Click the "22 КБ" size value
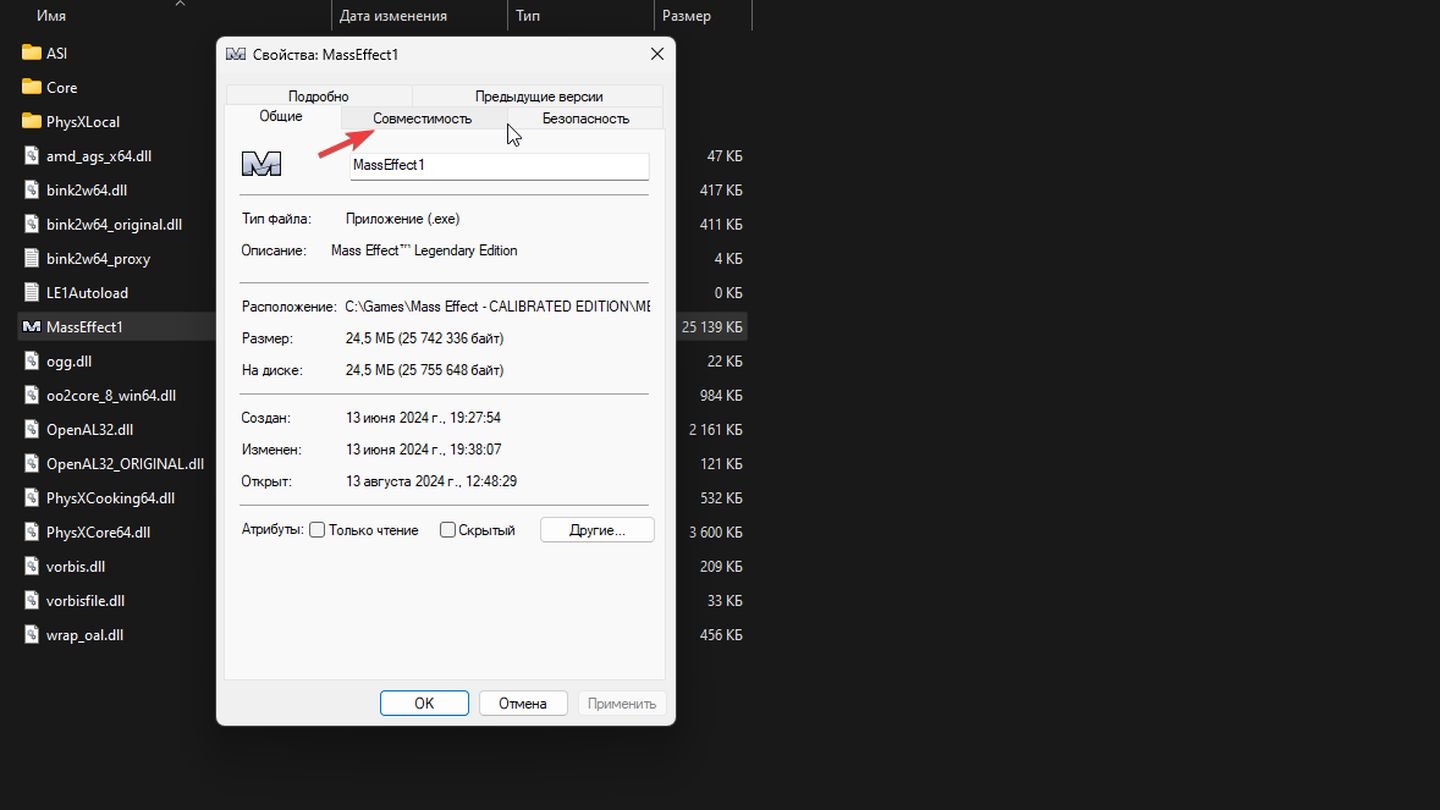Viewport: 1440px width, 810px height. pyautogui.click(x=724, y=361)
